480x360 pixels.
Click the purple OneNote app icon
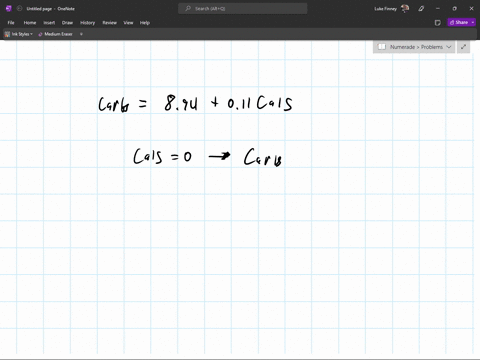tap(9, 9)
